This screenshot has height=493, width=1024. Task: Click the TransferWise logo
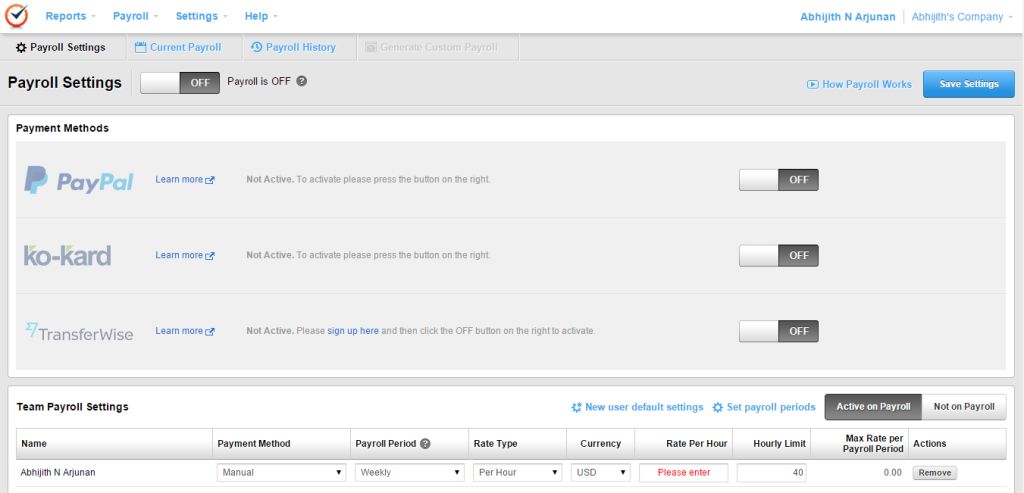pyautogui.click(x=79, y=332)
